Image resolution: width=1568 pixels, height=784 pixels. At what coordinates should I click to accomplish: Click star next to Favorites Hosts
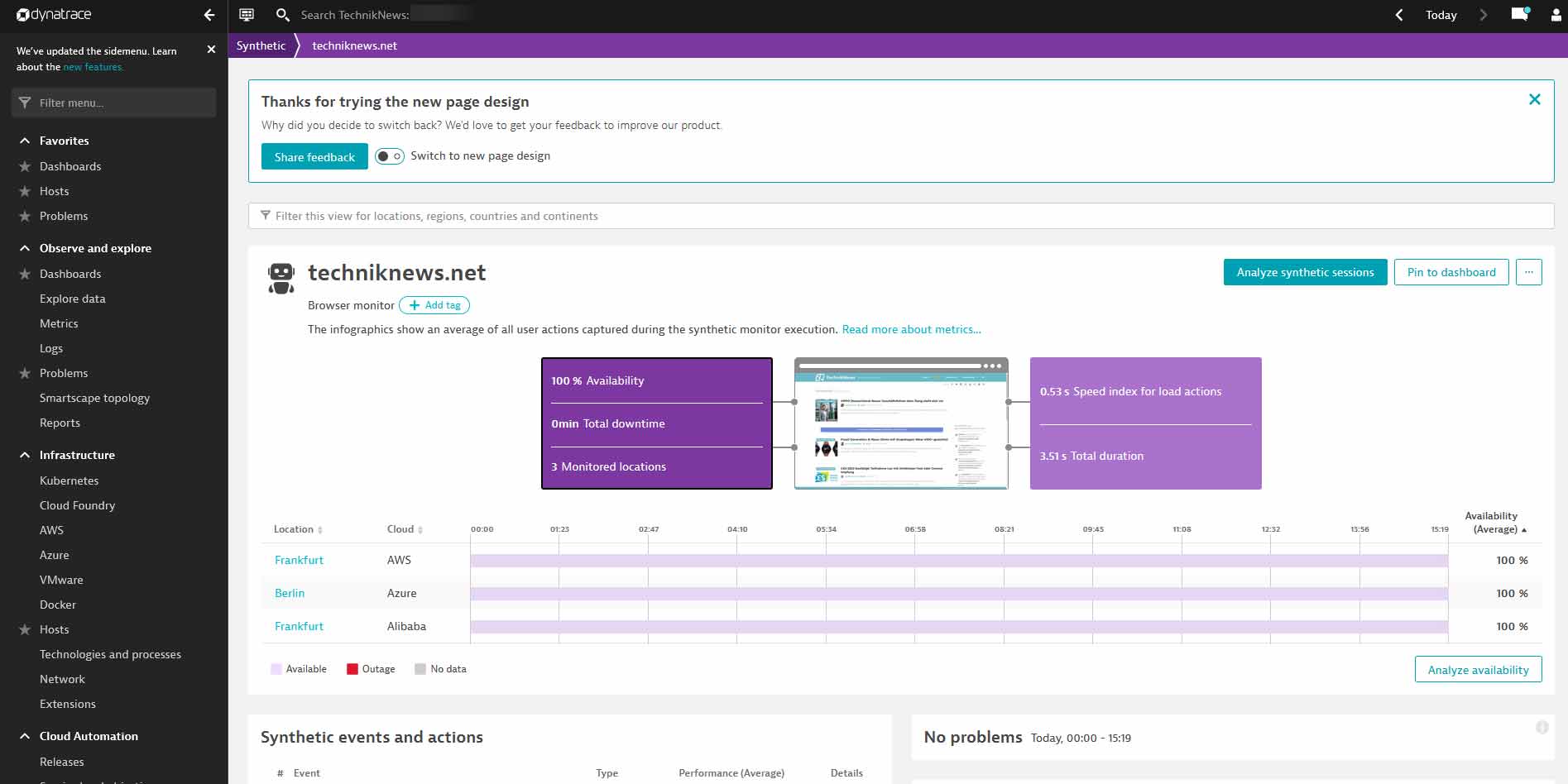tap(25, 191)
